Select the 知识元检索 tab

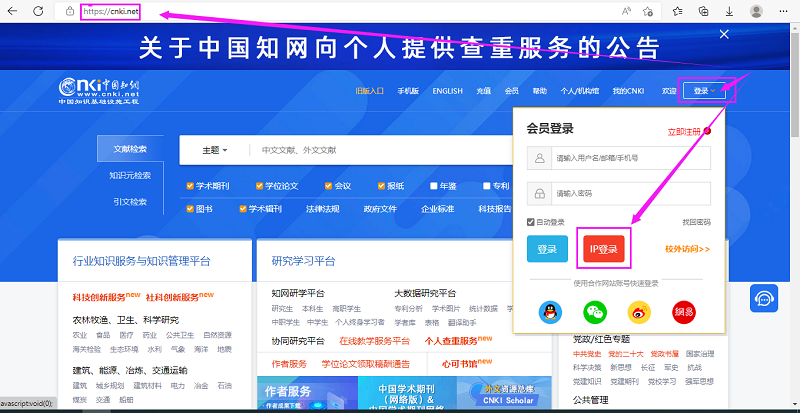click(130, 176)
